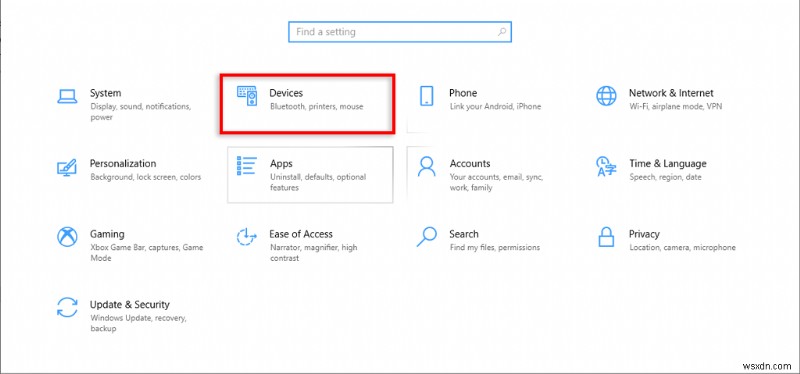Click 'Narrator, magnifier, high contrast' description
Viewport: 800px width, 374px height.
tap(313, 253)
